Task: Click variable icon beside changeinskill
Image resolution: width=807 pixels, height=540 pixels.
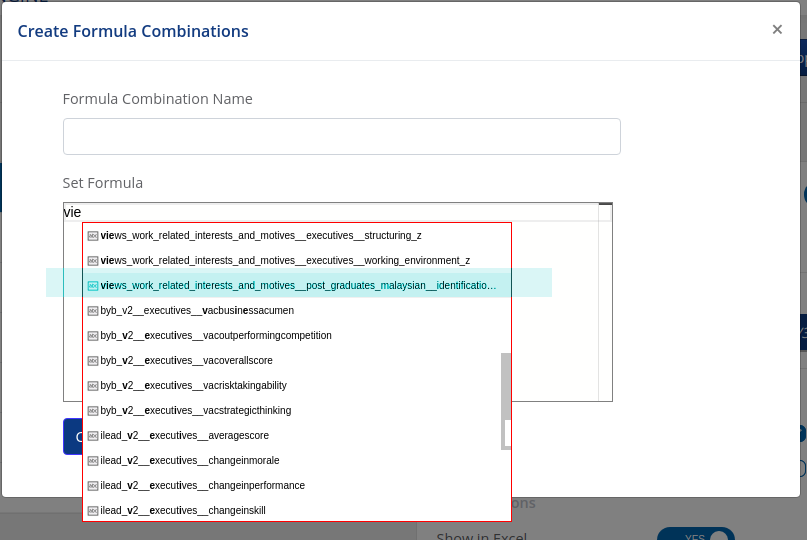Action: click(x=93, y=511)
